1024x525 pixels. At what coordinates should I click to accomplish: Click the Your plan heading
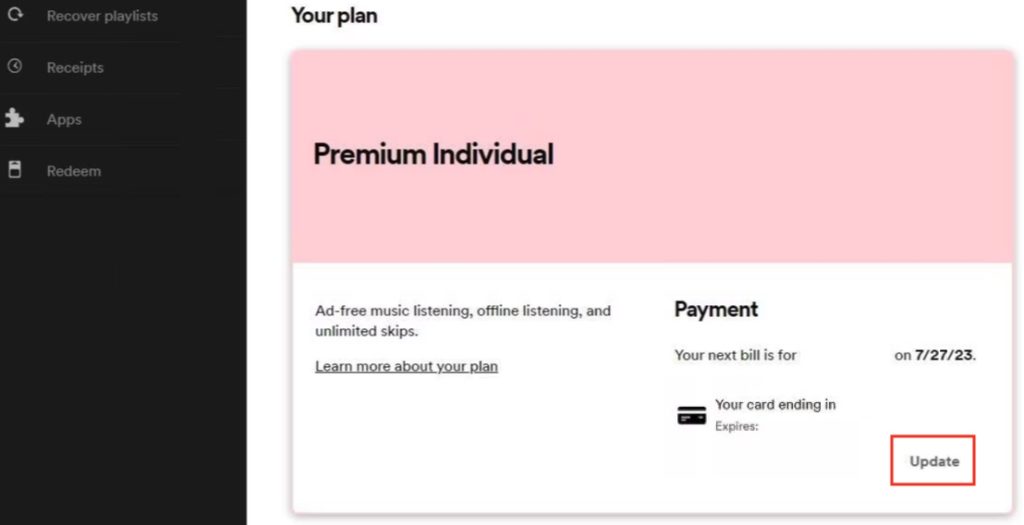pos(334,16)
